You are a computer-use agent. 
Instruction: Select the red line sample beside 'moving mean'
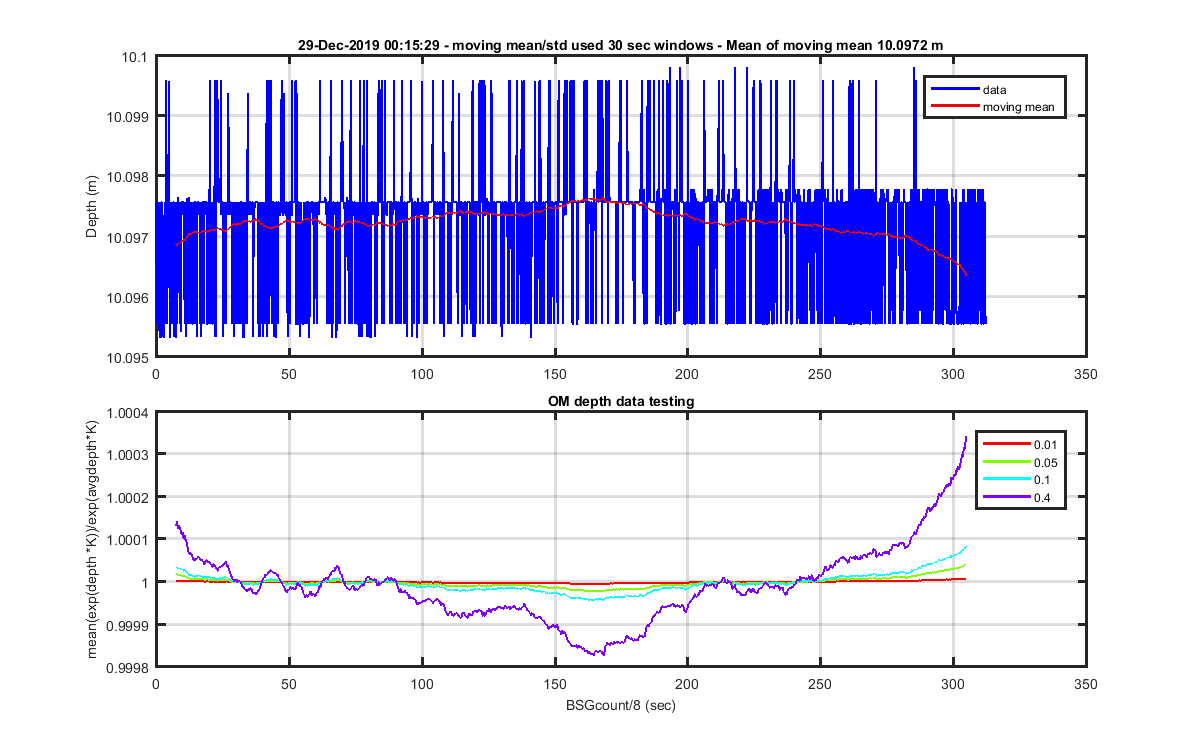coord(953,107)
